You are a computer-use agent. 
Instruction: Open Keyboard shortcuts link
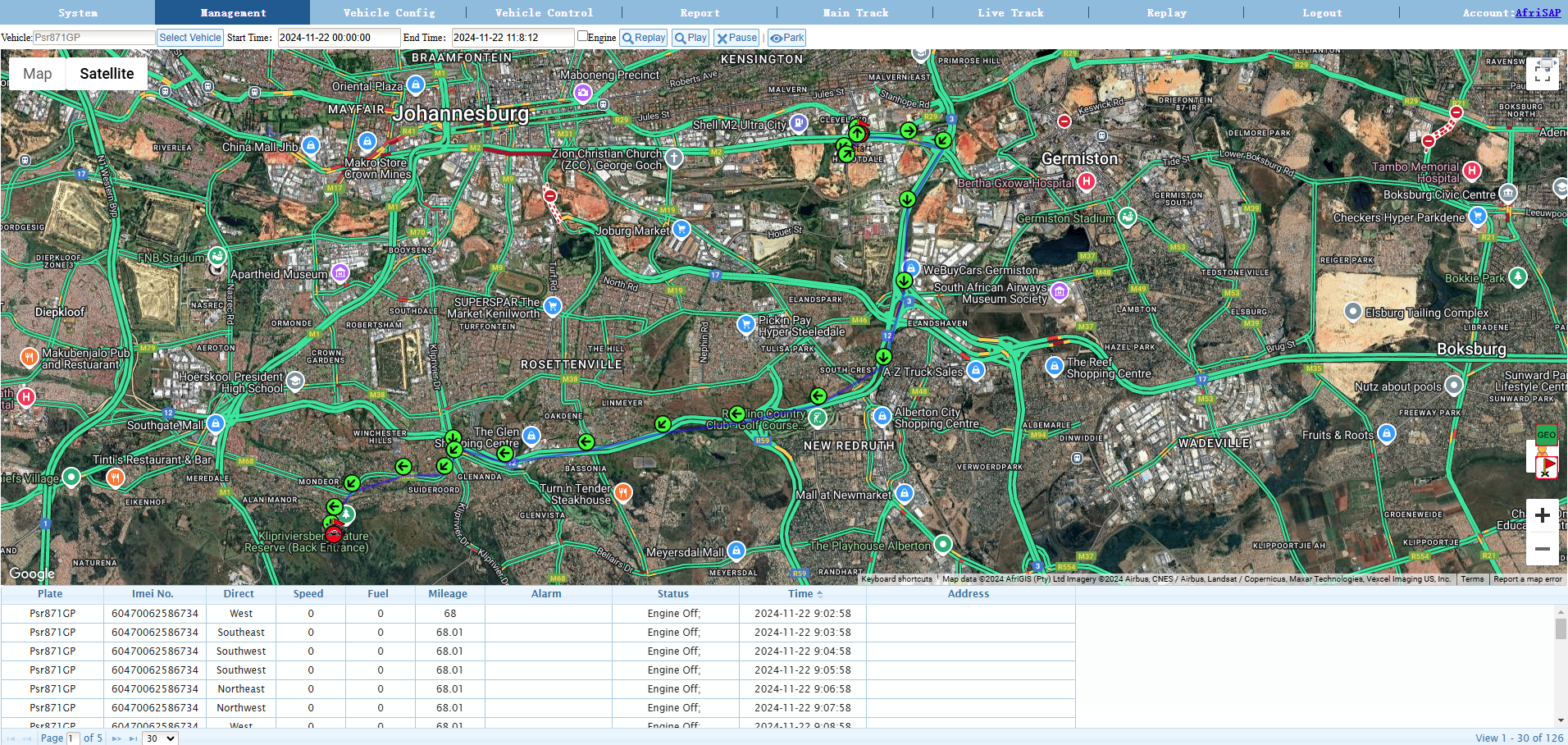[x=896, y=579]
